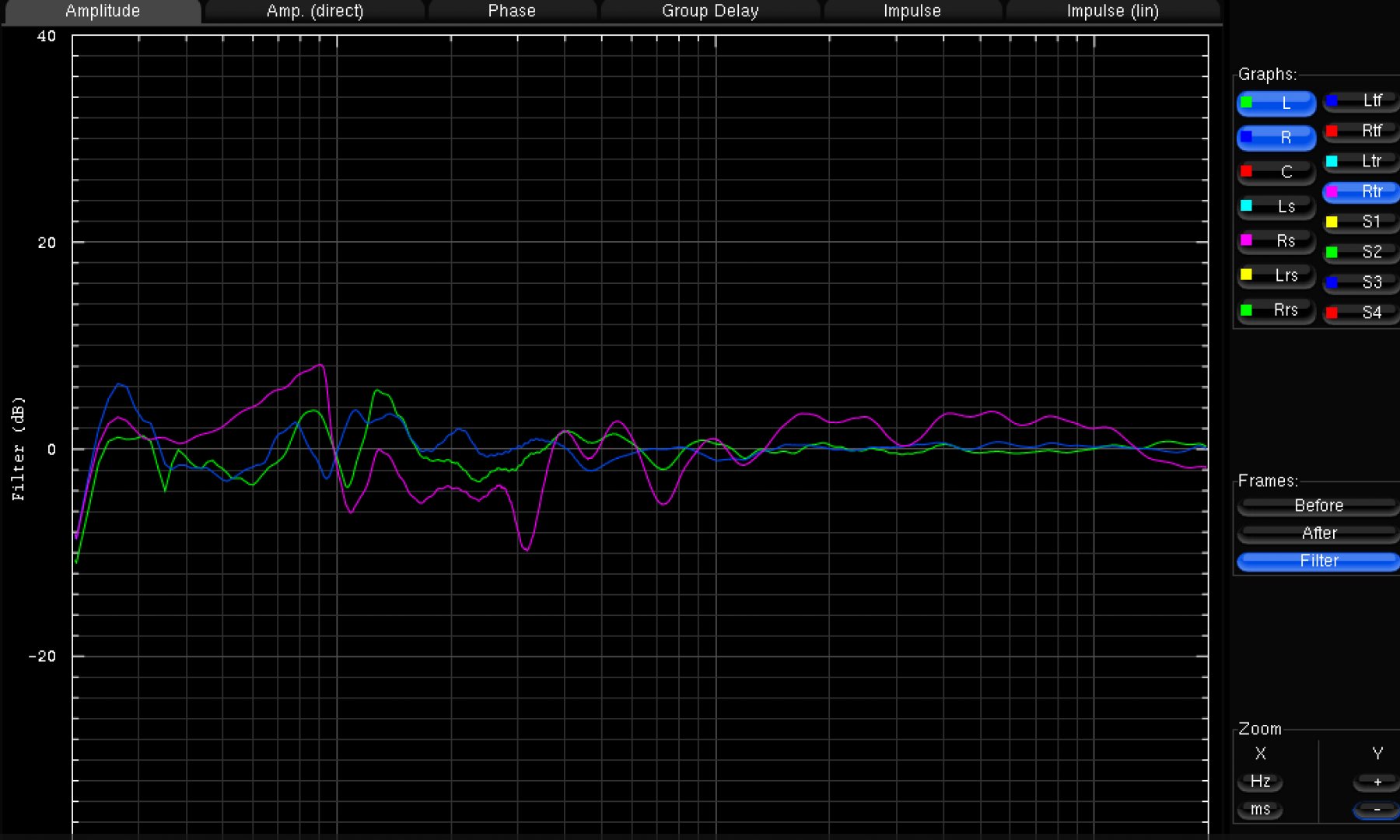
Task: Click the red color swatch beside Rtf
Action: click(x=1332, y=131)
